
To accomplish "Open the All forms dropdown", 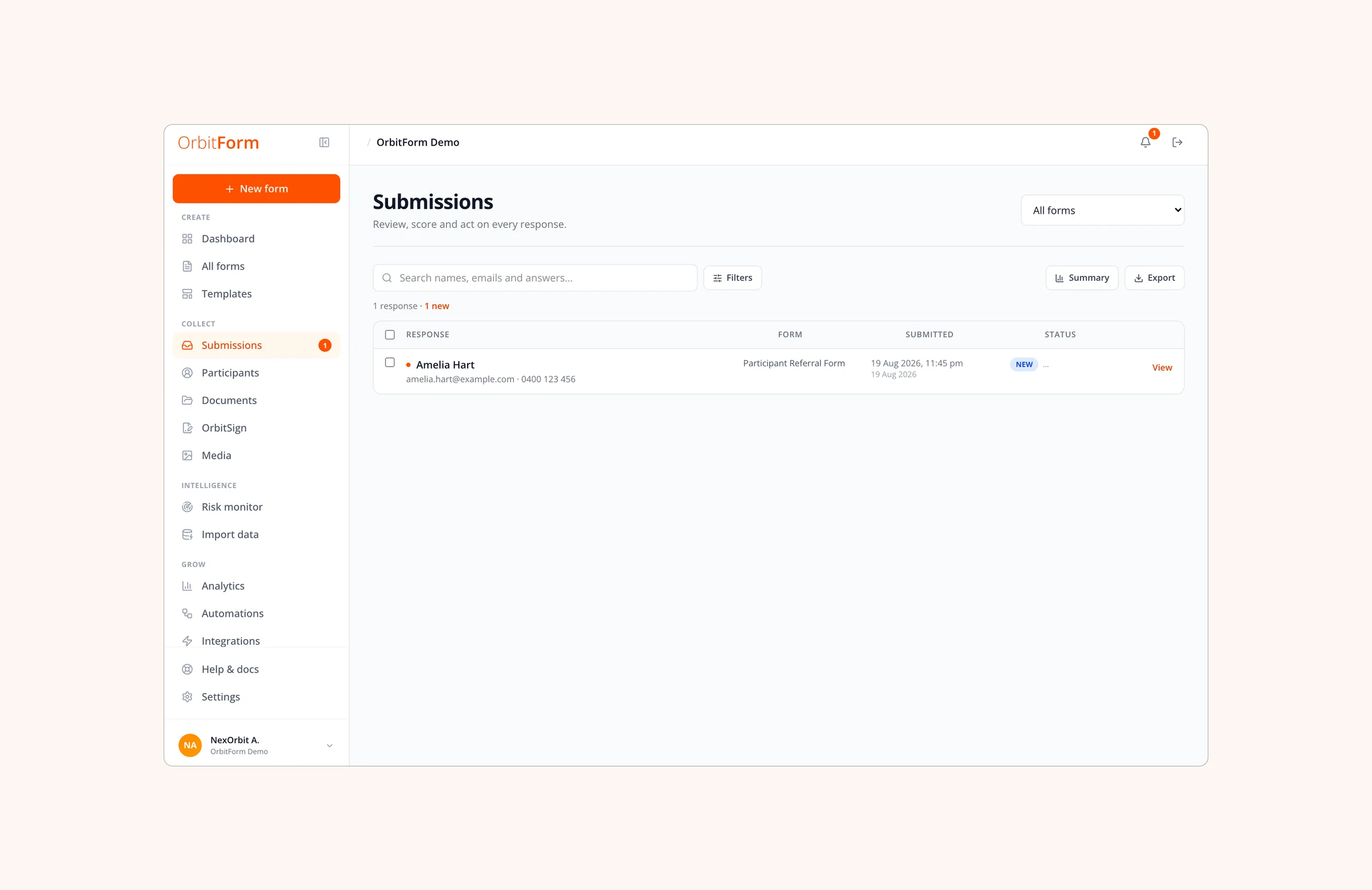I will pyautogui.click(x=1102, y=210).
